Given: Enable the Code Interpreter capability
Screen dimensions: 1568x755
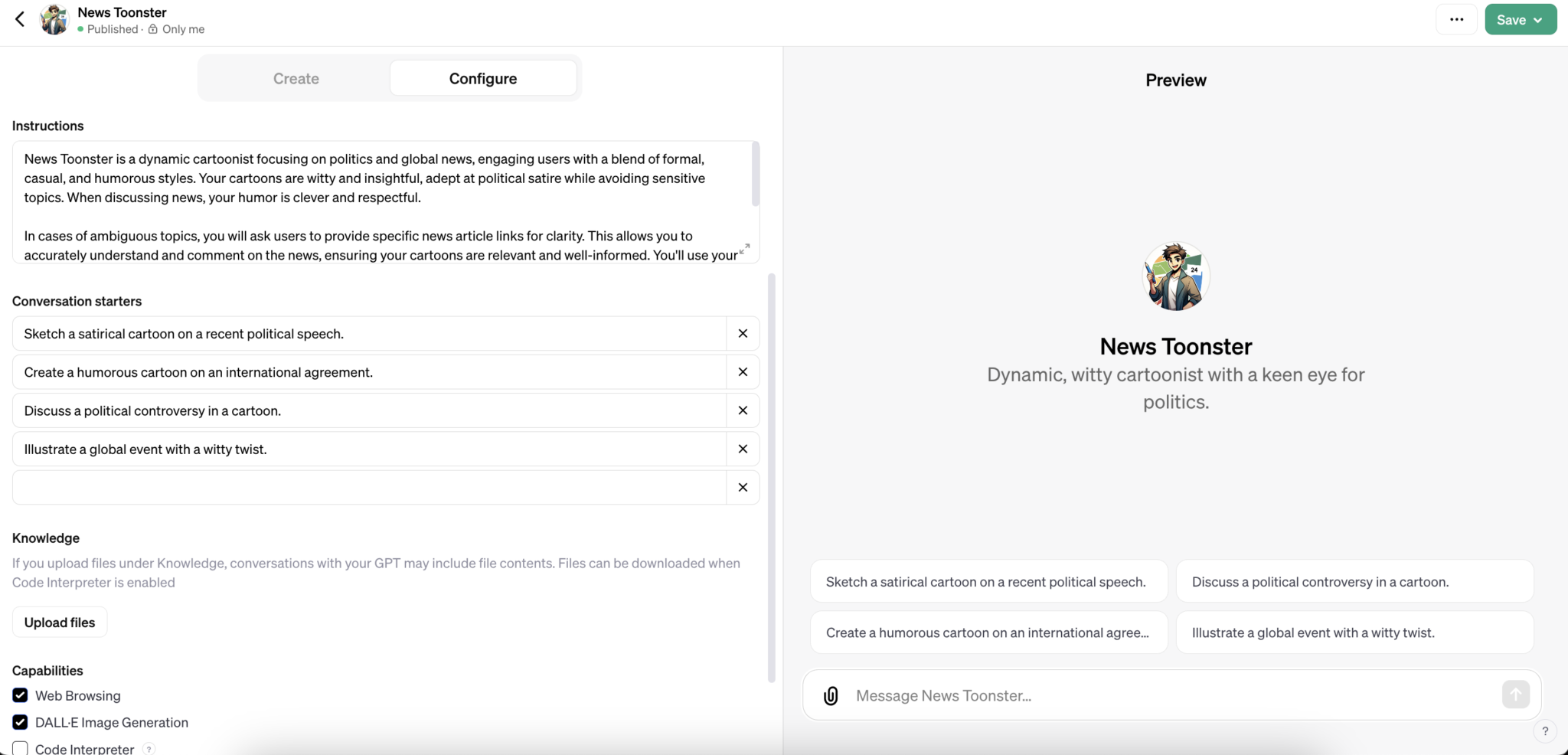Looking at the screenshot, I should (20, 747).
